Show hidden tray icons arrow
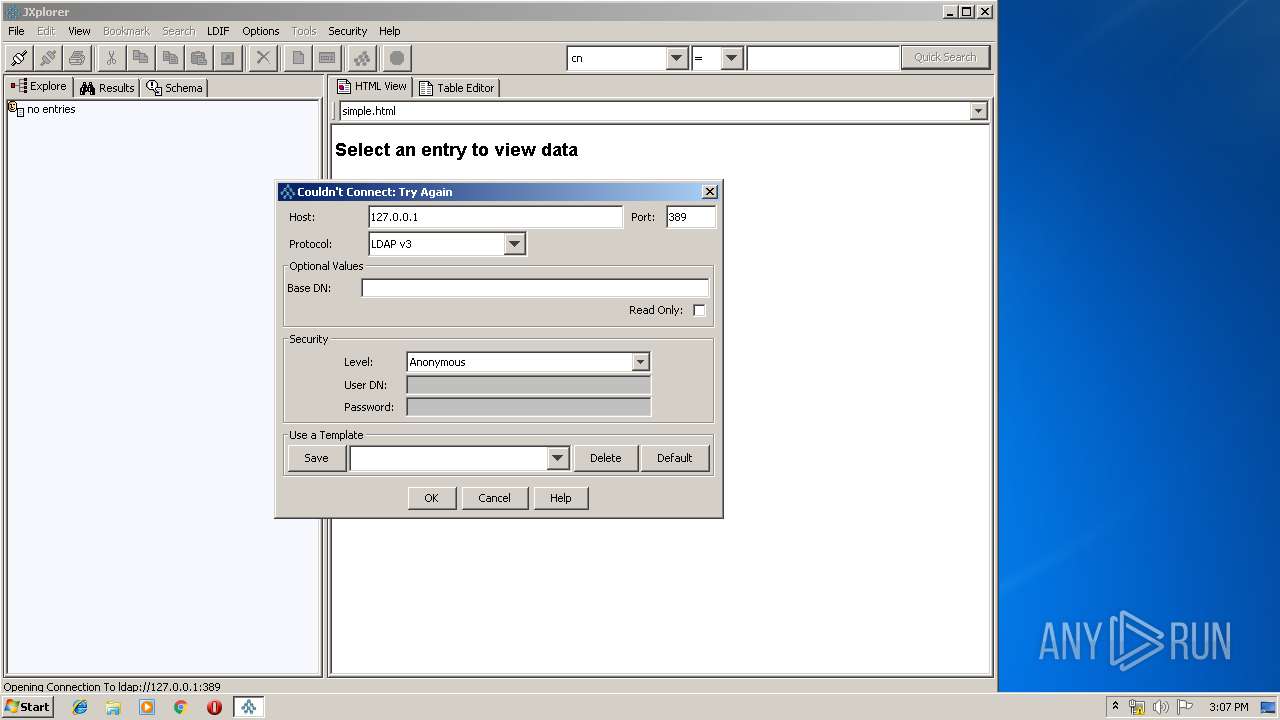 pos(1115,706)
